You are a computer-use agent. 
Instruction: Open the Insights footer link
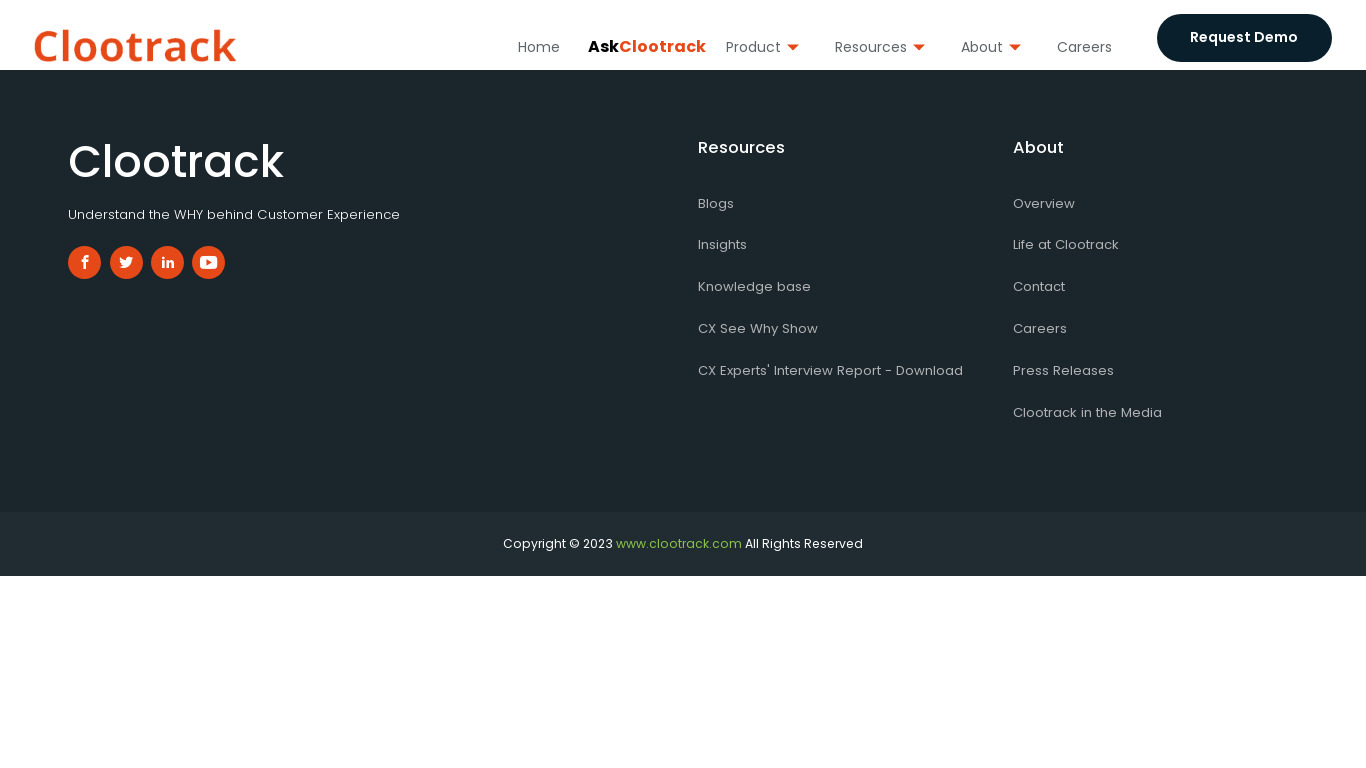722,245
